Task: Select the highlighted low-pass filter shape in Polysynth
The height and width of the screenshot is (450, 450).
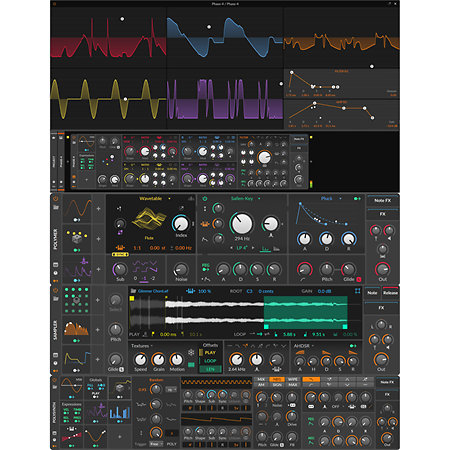Action: point(311,379)
